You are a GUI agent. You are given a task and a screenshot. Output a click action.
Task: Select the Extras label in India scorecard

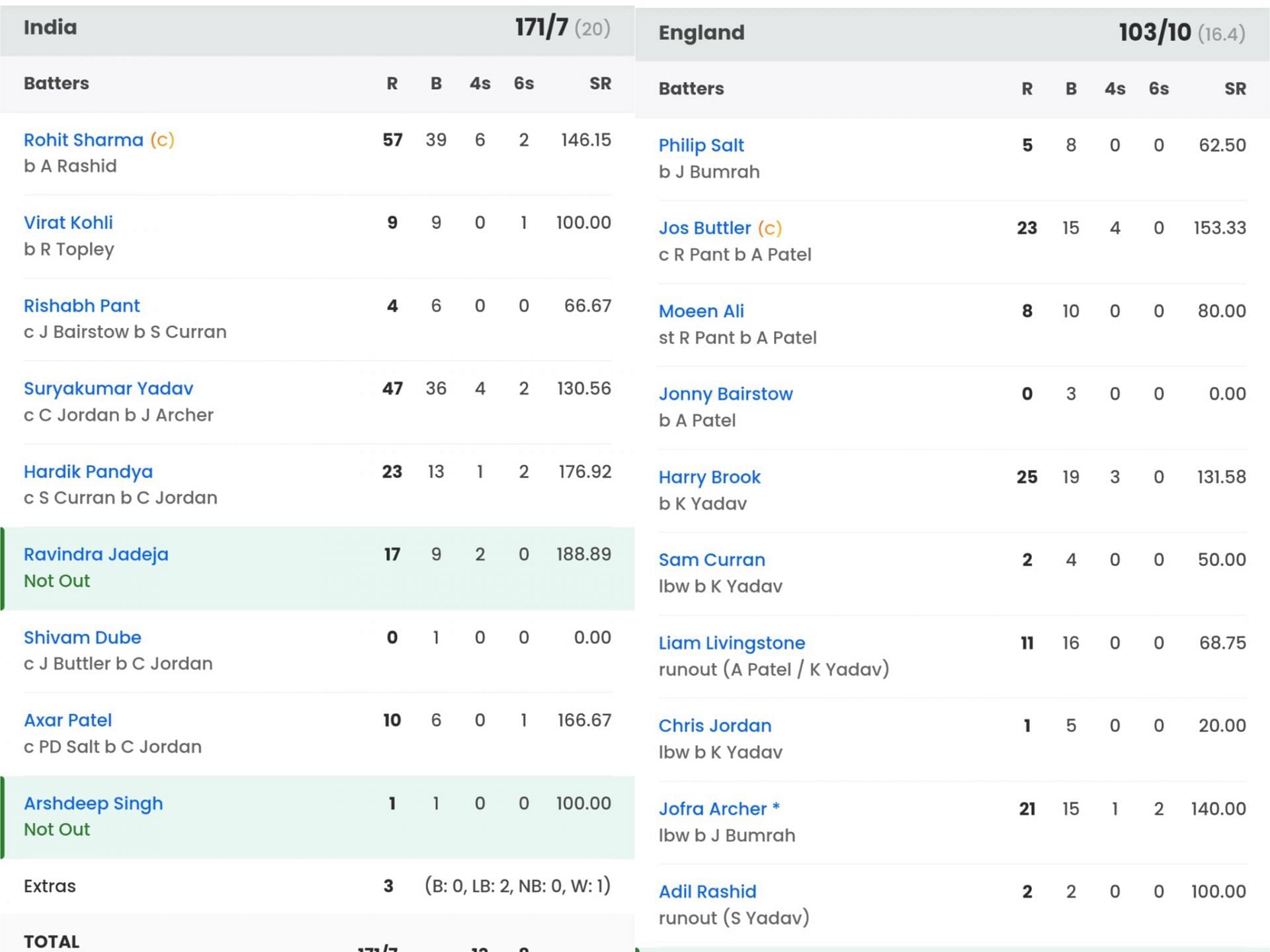[50, 887]
